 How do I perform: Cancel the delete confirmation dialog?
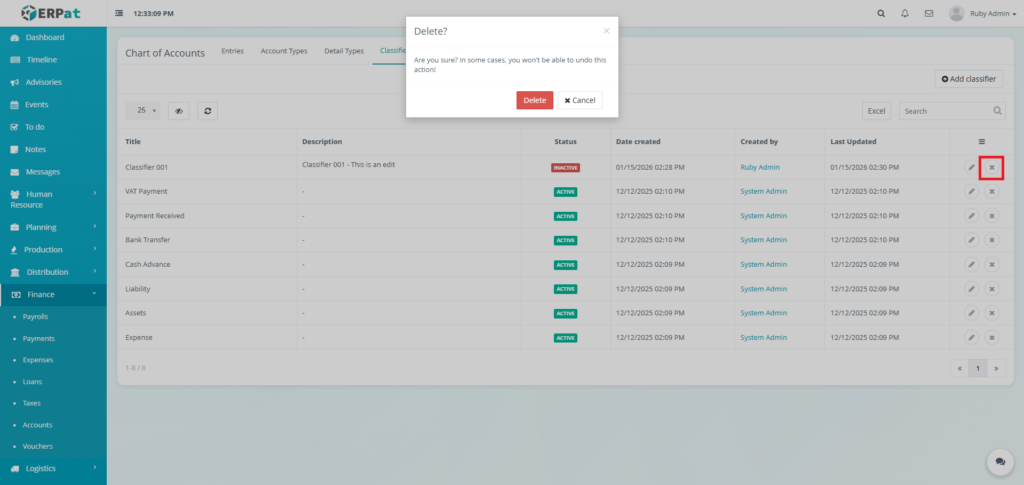pyautogui.click(x=580, y=100)
